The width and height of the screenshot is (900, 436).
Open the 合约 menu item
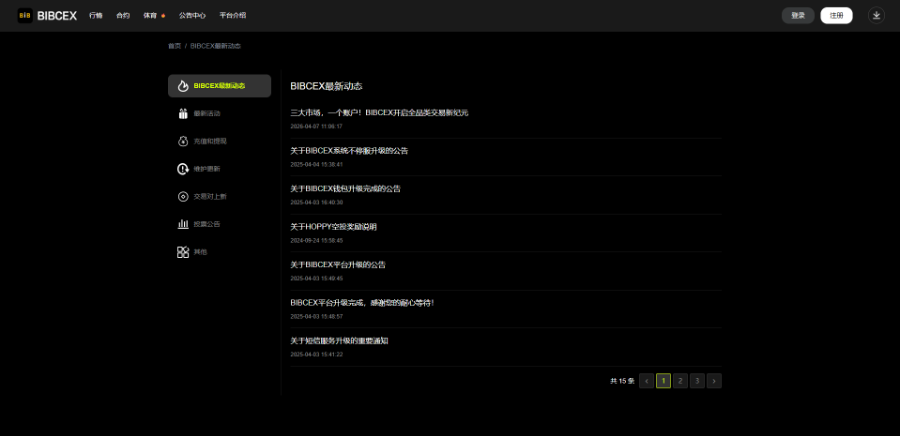click(x=123, y=15)
